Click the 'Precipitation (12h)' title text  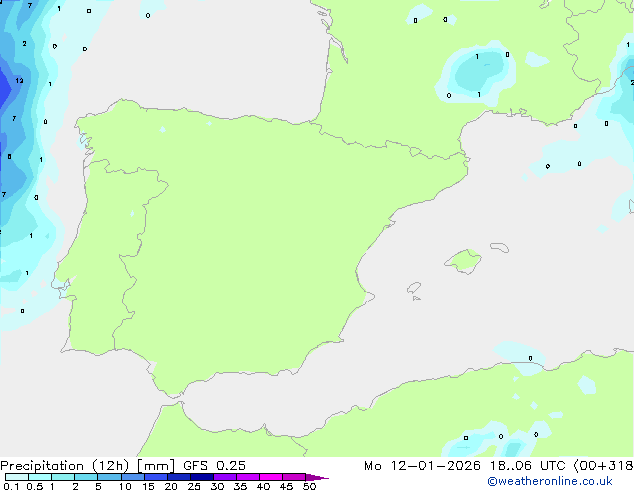click(65, 466)
